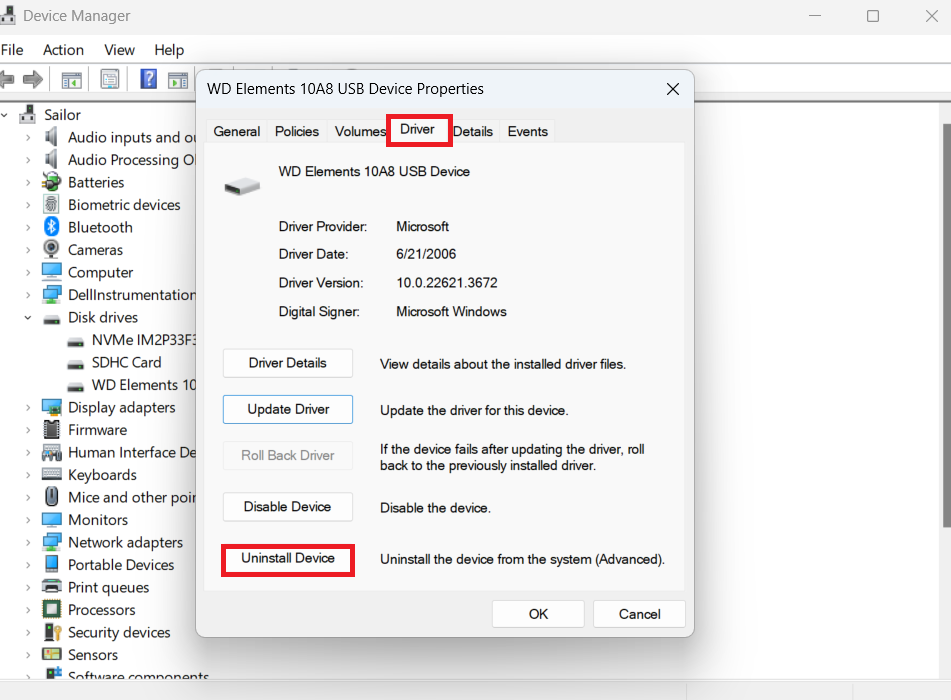The height and width of the screenshot is (700, 951).
Task: Switch to the Volumes tab
Action: coord(360,131)
